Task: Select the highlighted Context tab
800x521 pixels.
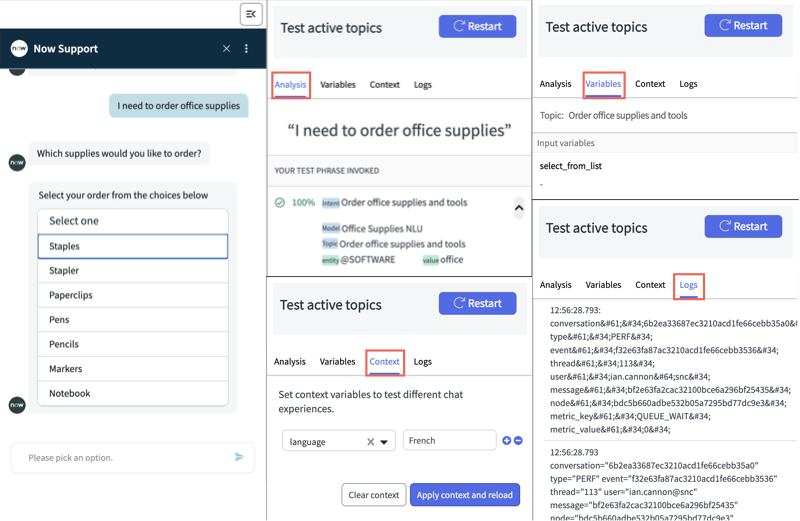Action: pos(385,362)
